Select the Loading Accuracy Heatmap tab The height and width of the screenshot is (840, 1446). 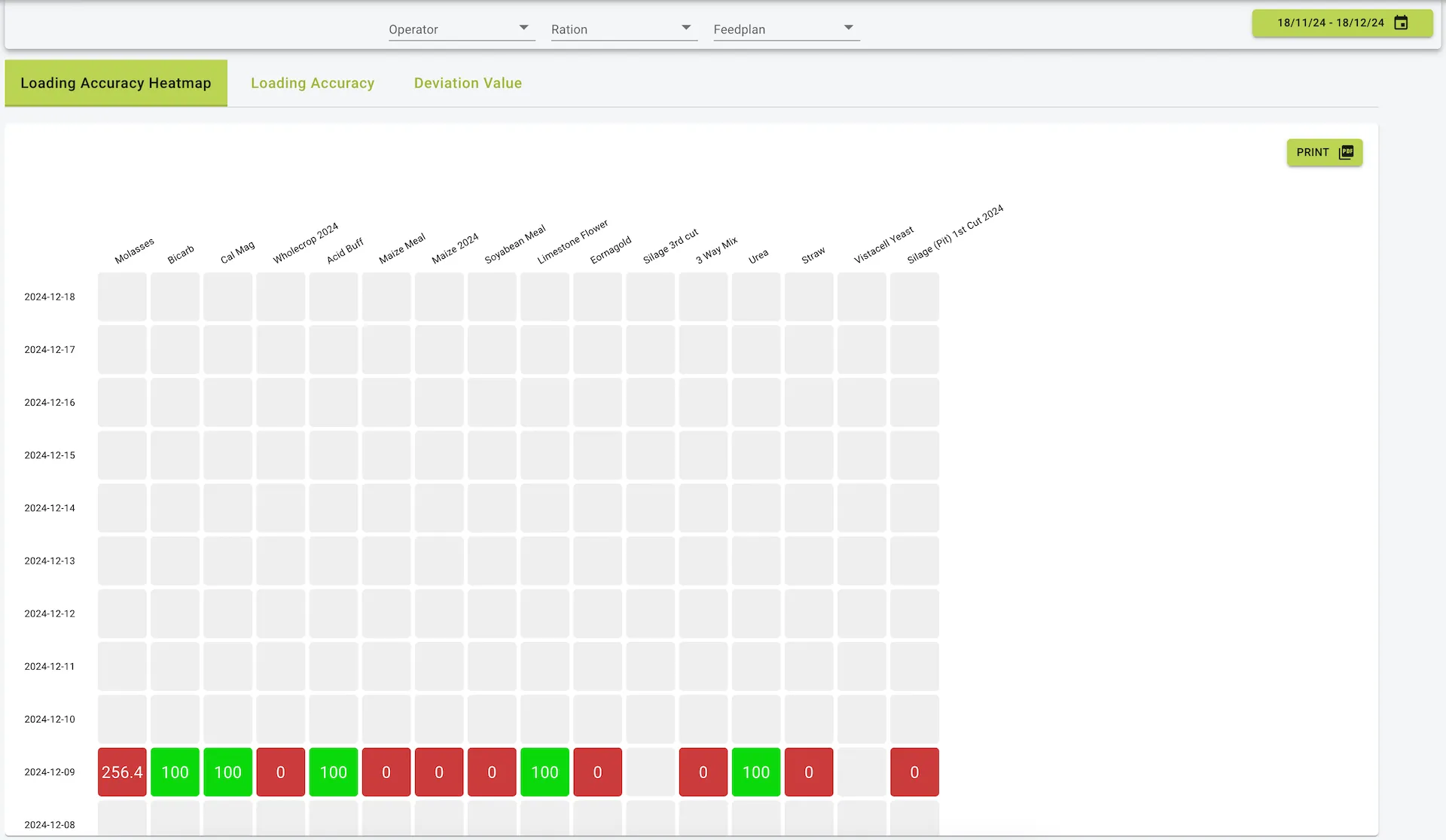coord(116,83)
